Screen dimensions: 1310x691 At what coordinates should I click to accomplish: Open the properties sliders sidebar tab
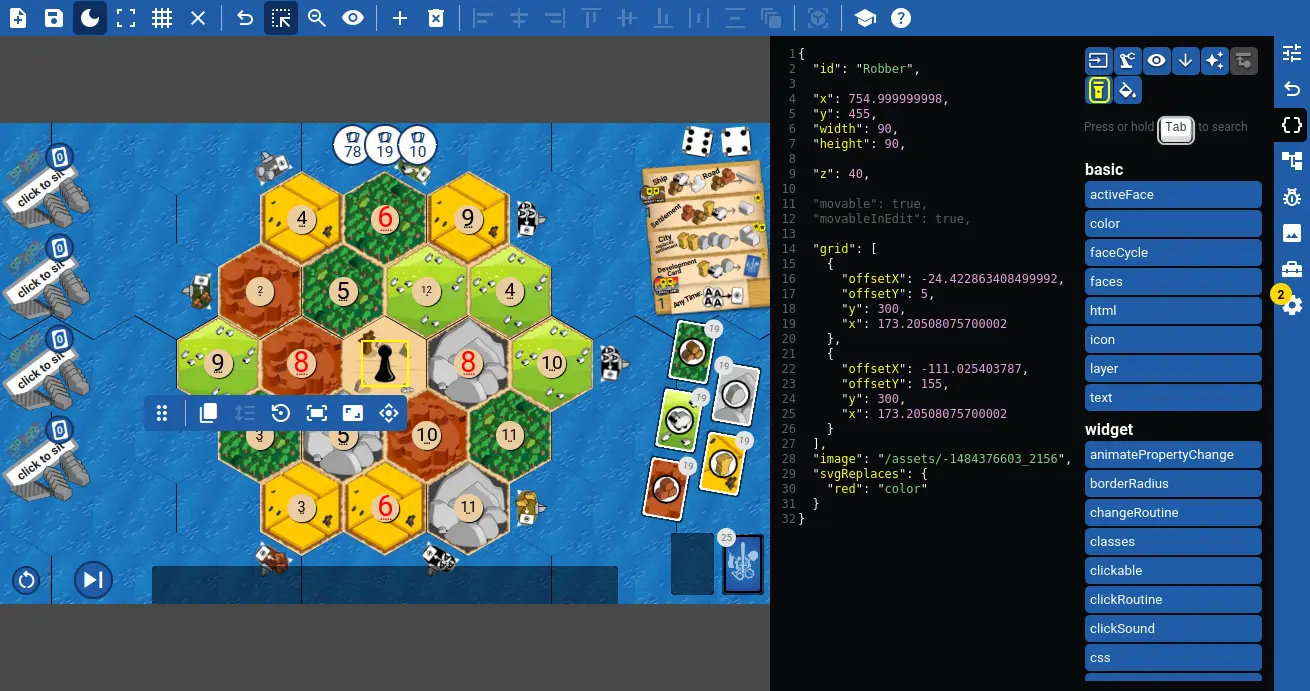coord(1292,54)
